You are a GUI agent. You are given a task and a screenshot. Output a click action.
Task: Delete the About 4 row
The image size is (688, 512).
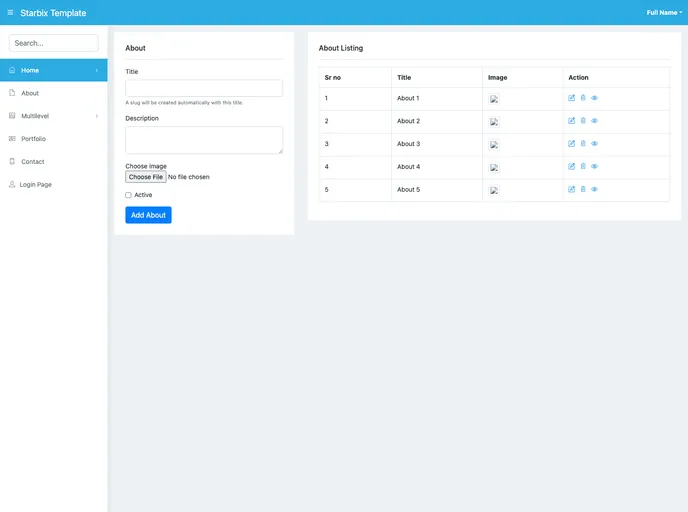click(583, 166)
